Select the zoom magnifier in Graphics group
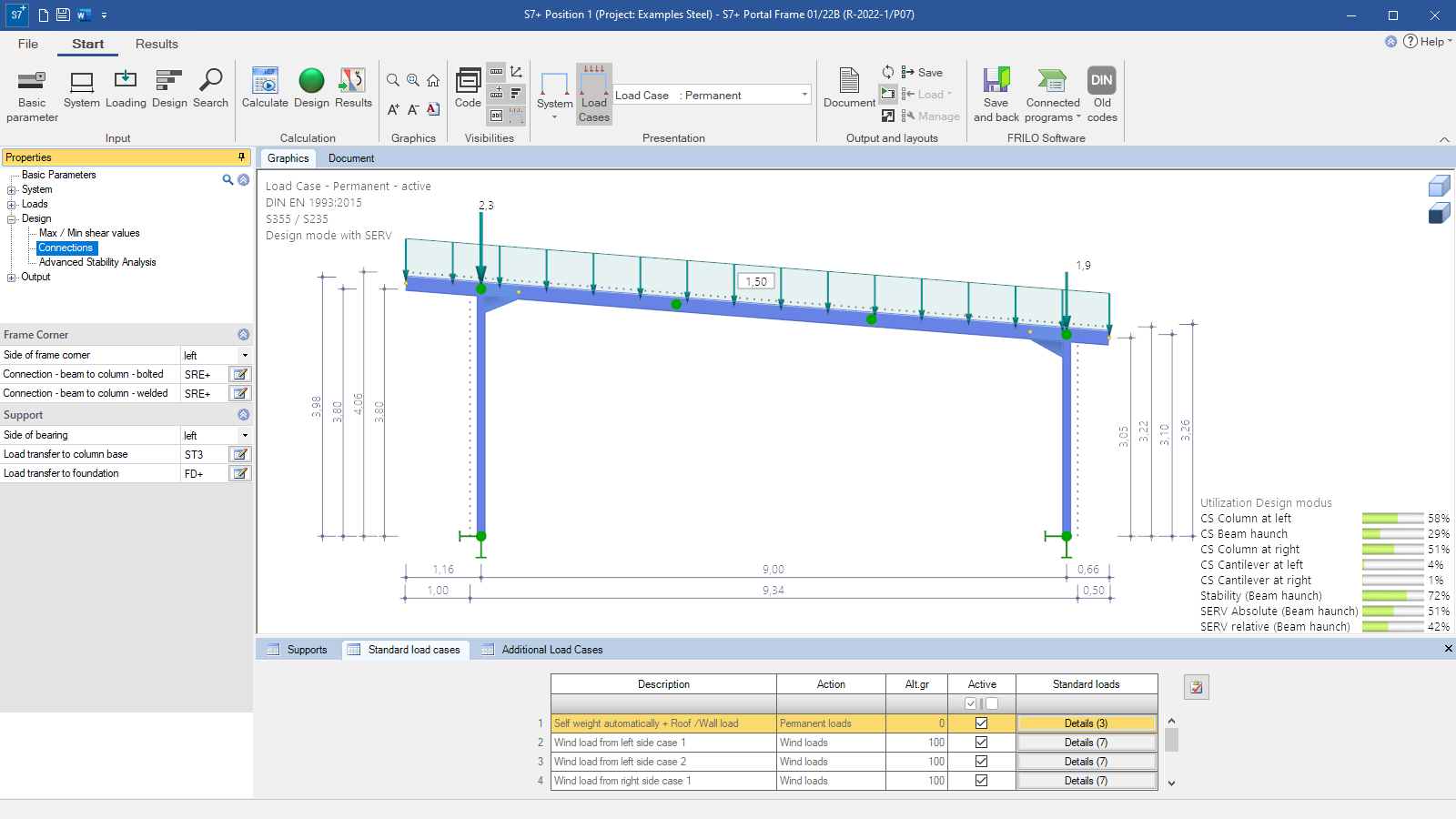Image resolution: width=1456 pixels, height=819 pixels. click(393, 80)
